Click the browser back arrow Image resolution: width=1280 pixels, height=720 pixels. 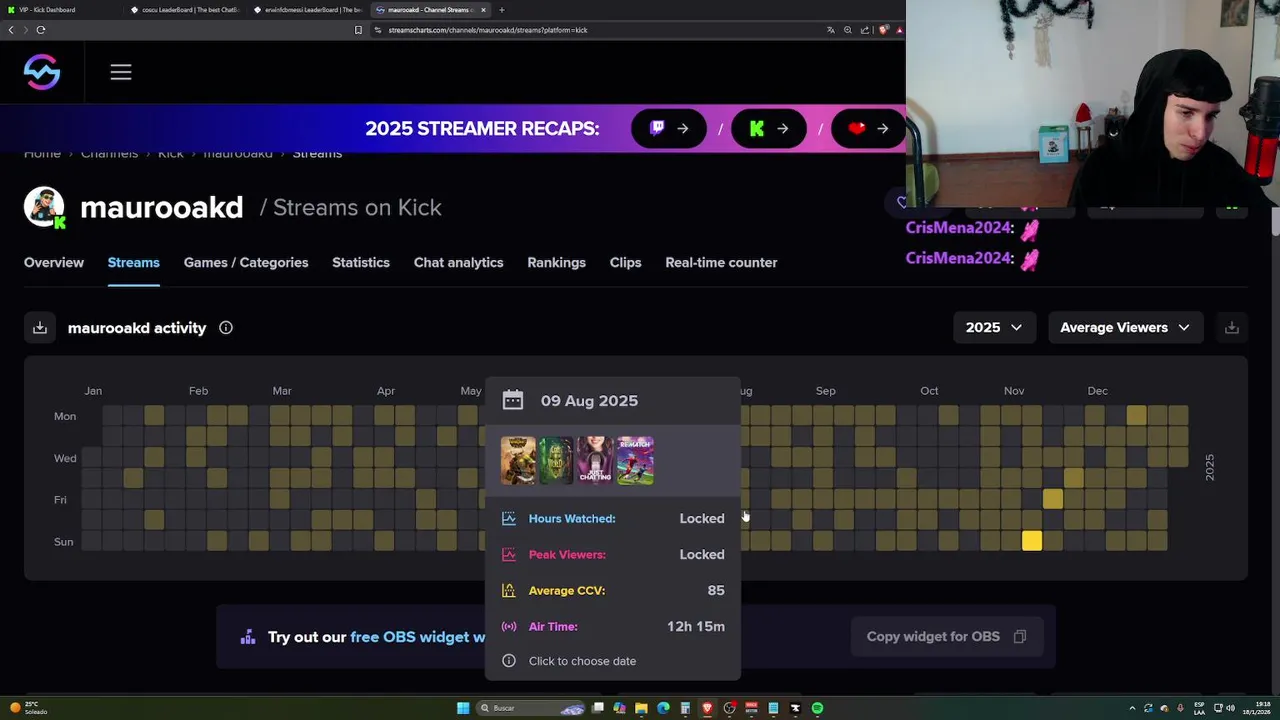11,30
